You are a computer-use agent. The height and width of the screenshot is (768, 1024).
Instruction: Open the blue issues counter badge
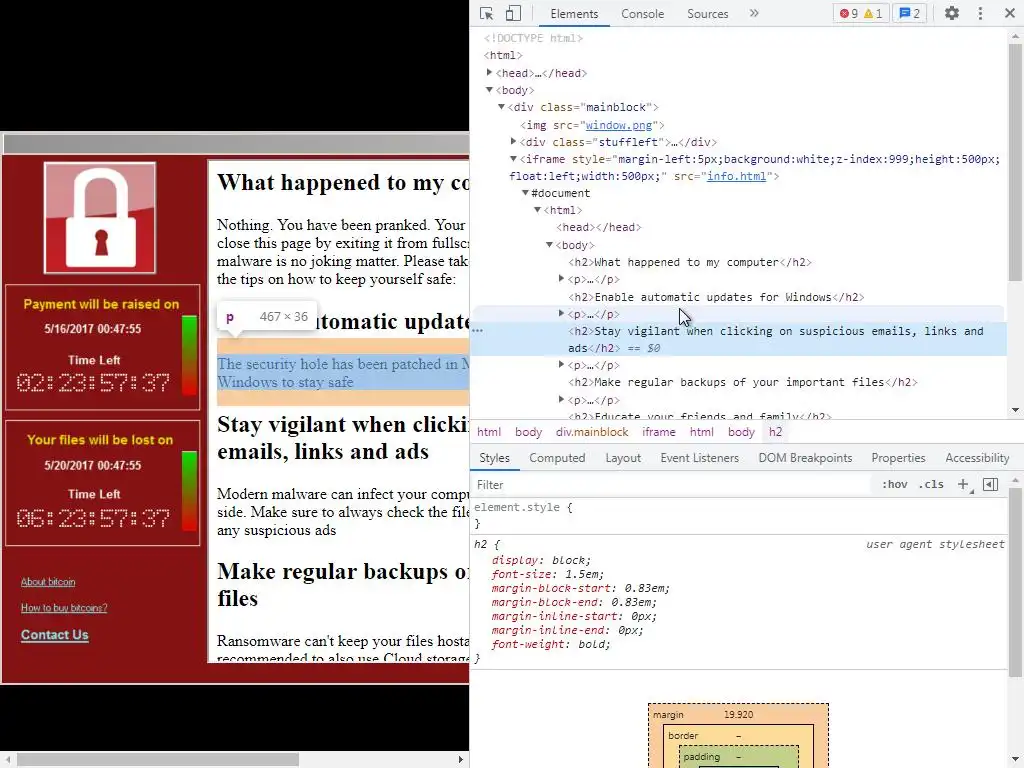910,14
